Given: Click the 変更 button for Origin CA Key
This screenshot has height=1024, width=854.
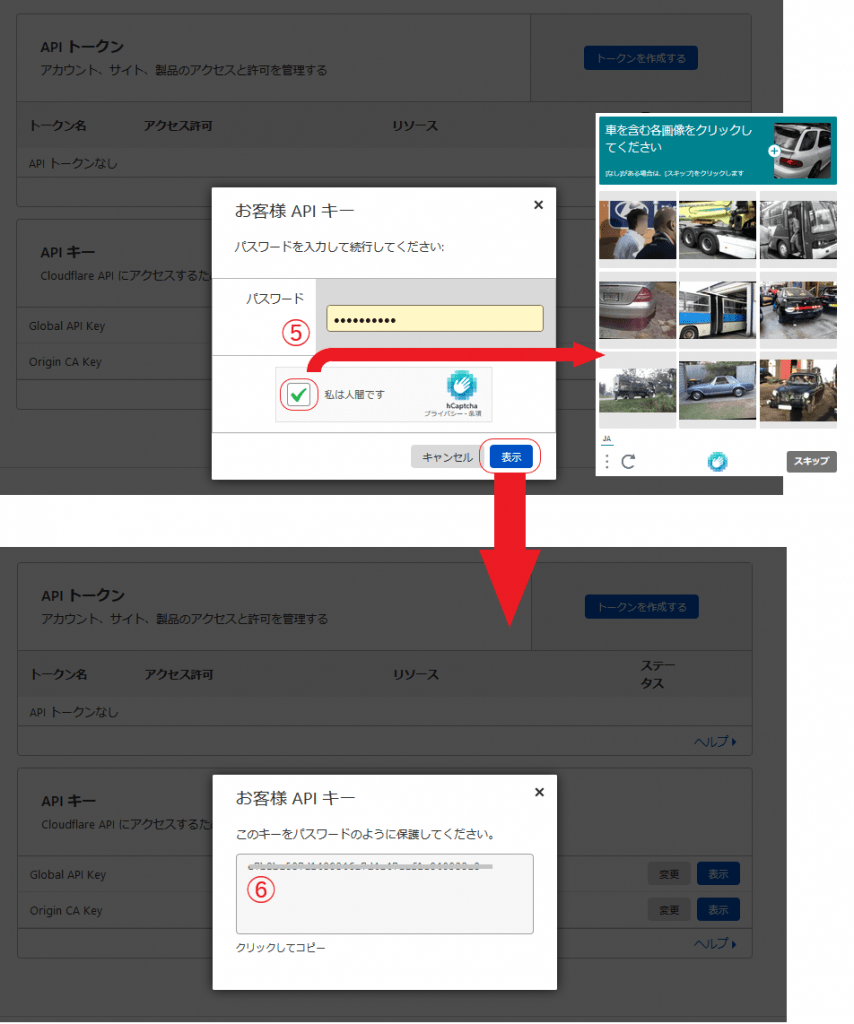Looking at the screenshot, I should pyautogui.click(x=668, y=910).
